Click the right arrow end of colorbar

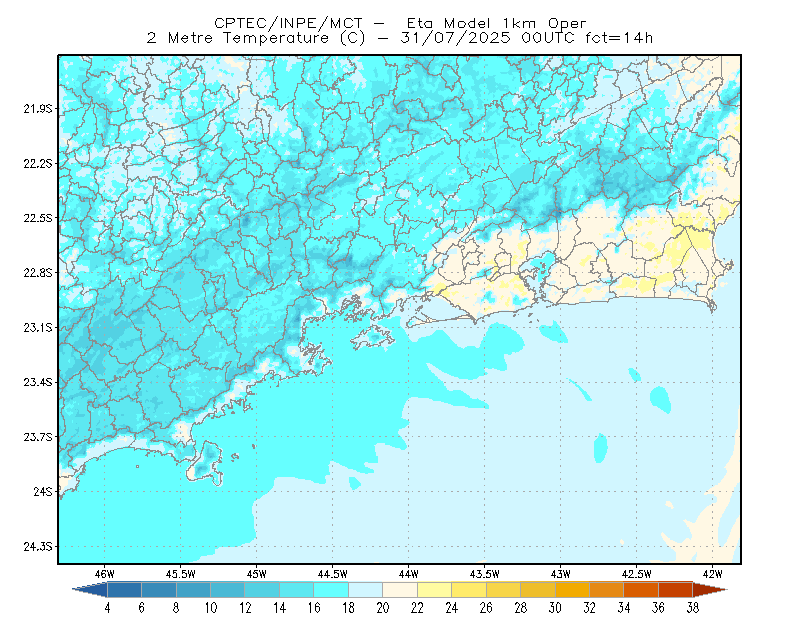click(710, 590)
